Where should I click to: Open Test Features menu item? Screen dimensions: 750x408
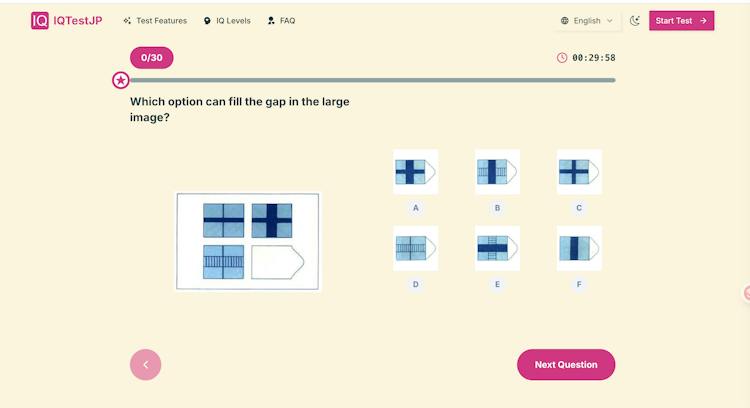(155, 21)
